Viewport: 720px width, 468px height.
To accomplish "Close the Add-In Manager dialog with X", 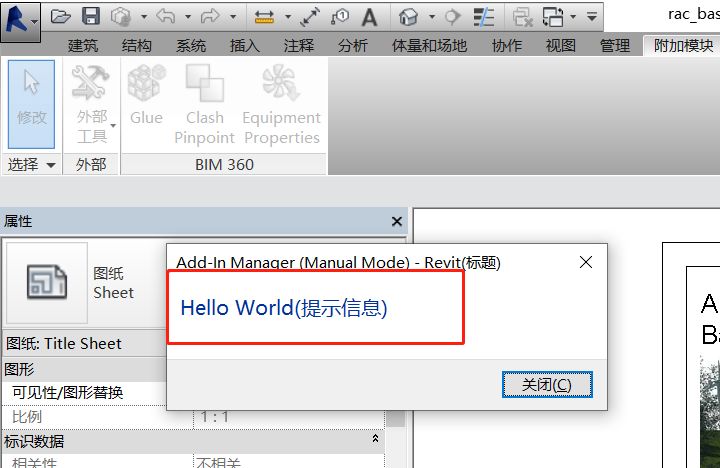I will coord(585,262).
